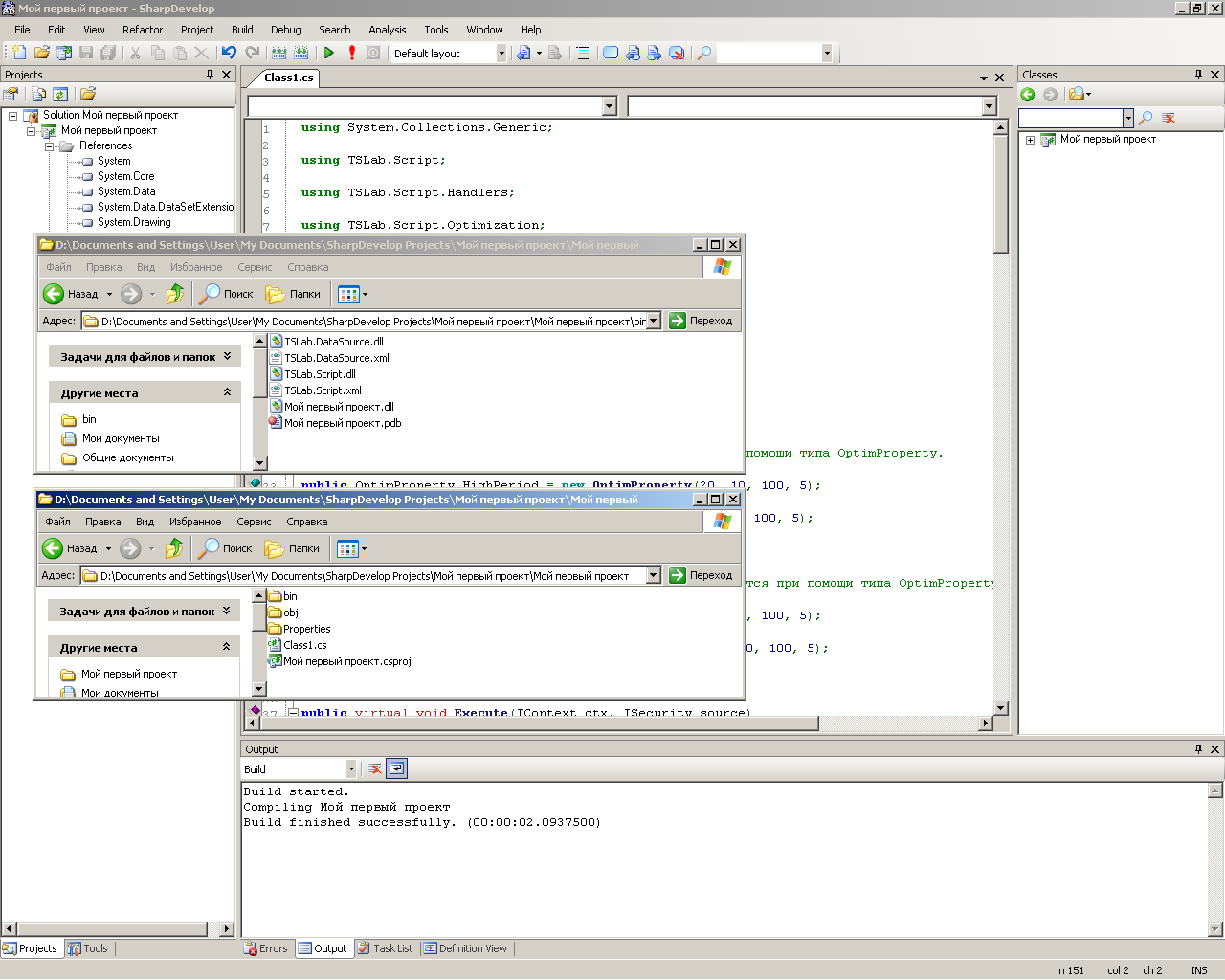The width and height of the screenshot is (1225, 980).
Task: Toggle auto-hide pin on the Projects panel
Action: coord(210,75)
